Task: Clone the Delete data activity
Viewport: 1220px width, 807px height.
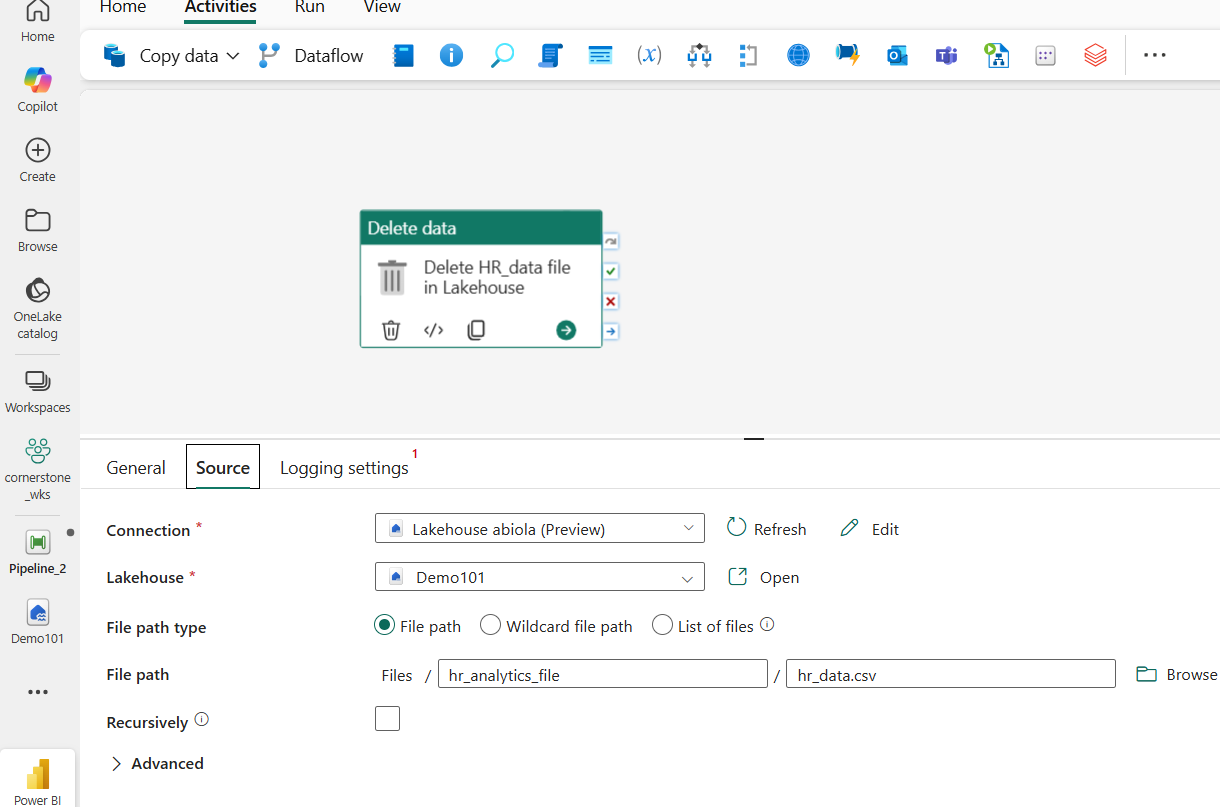Action: click(476, 330)
